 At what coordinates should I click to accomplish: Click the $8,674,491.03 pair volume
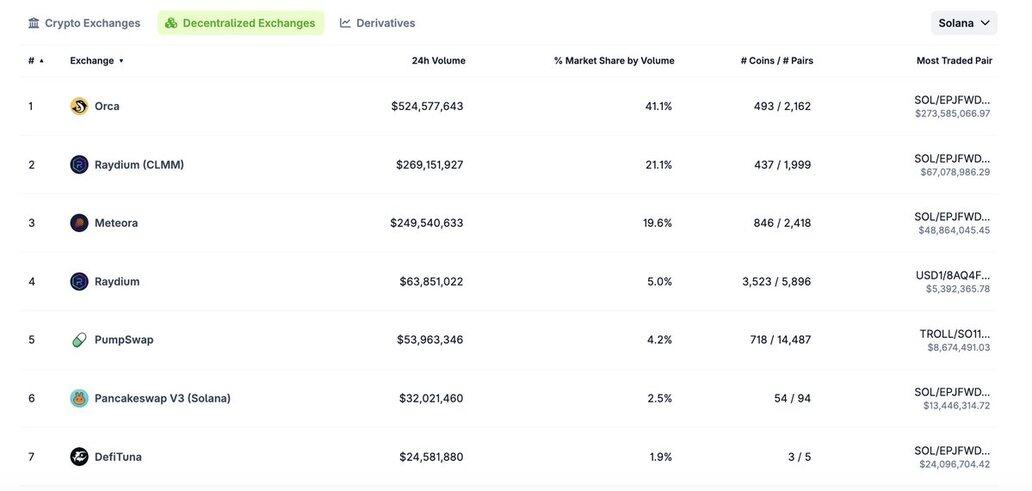pos(959,348)
